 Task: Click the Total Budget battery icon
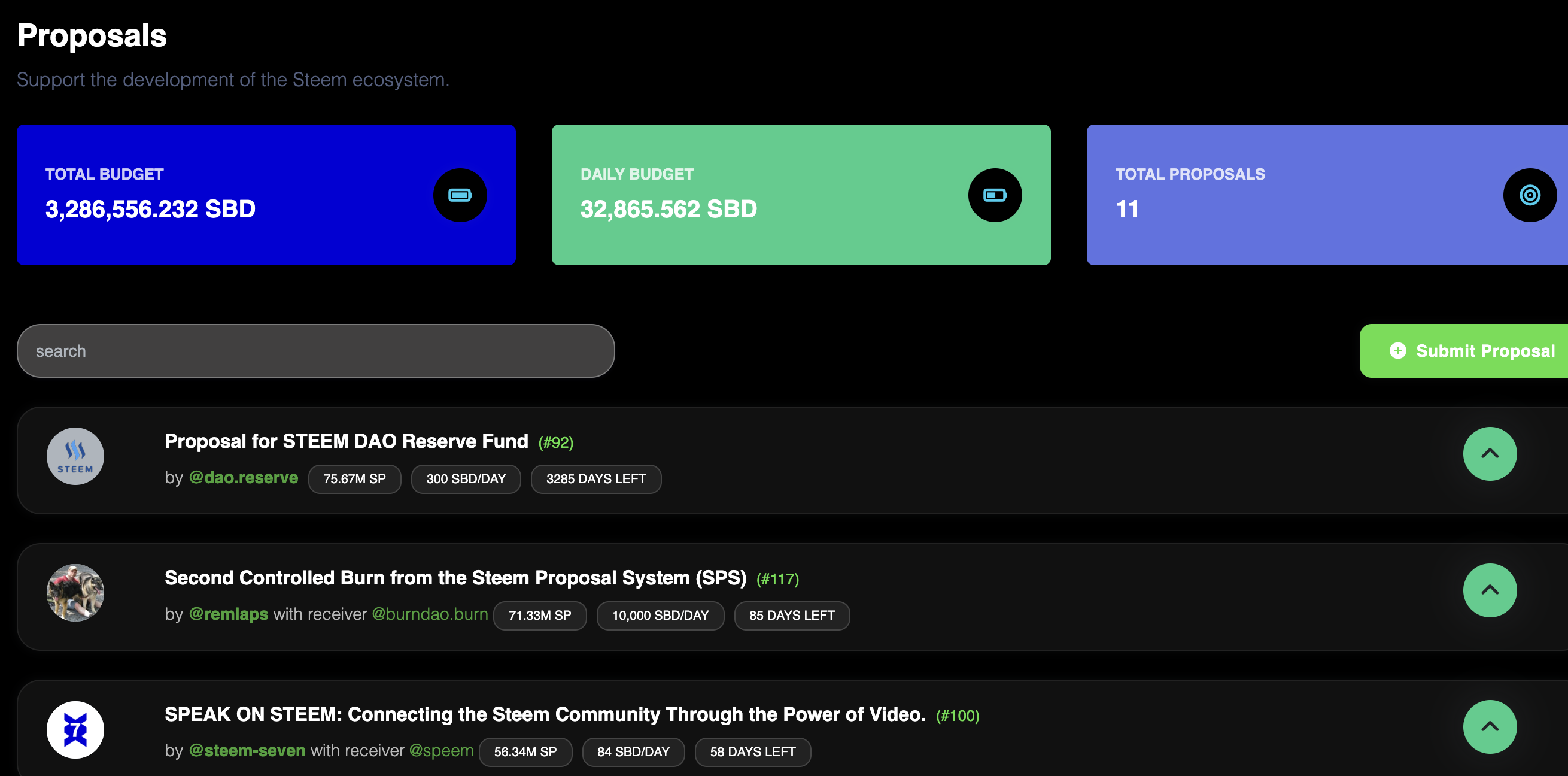click(460, 195)
